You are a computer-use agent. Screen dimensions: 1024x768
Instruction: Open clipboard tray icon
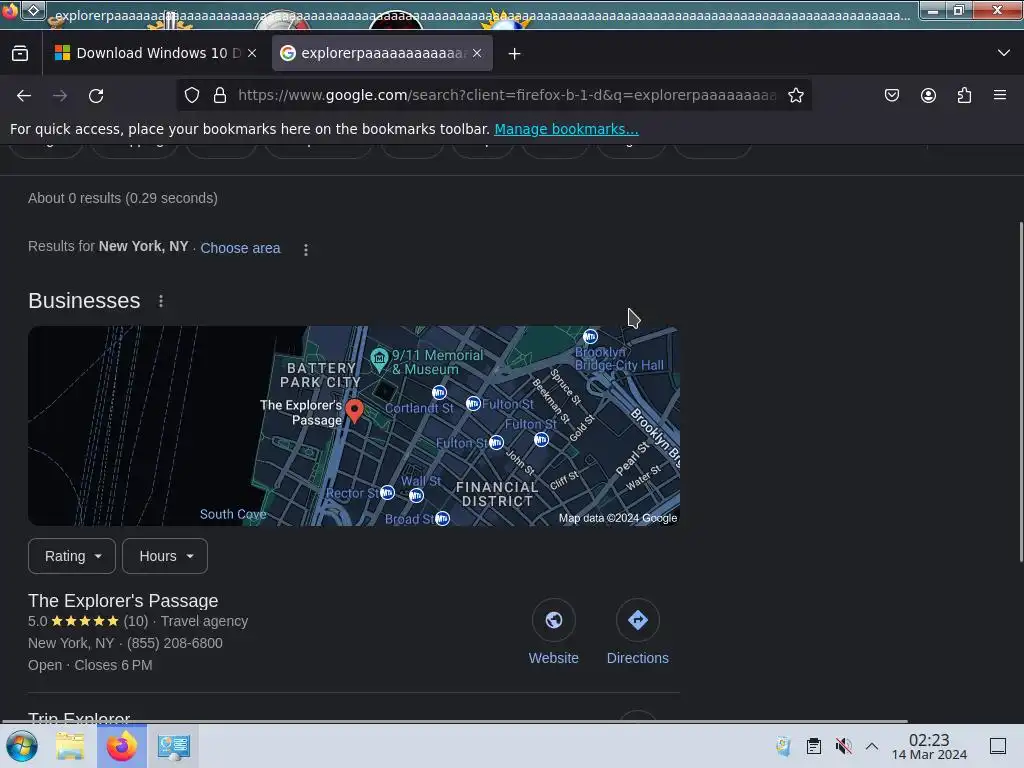click(x=813, y=746)
